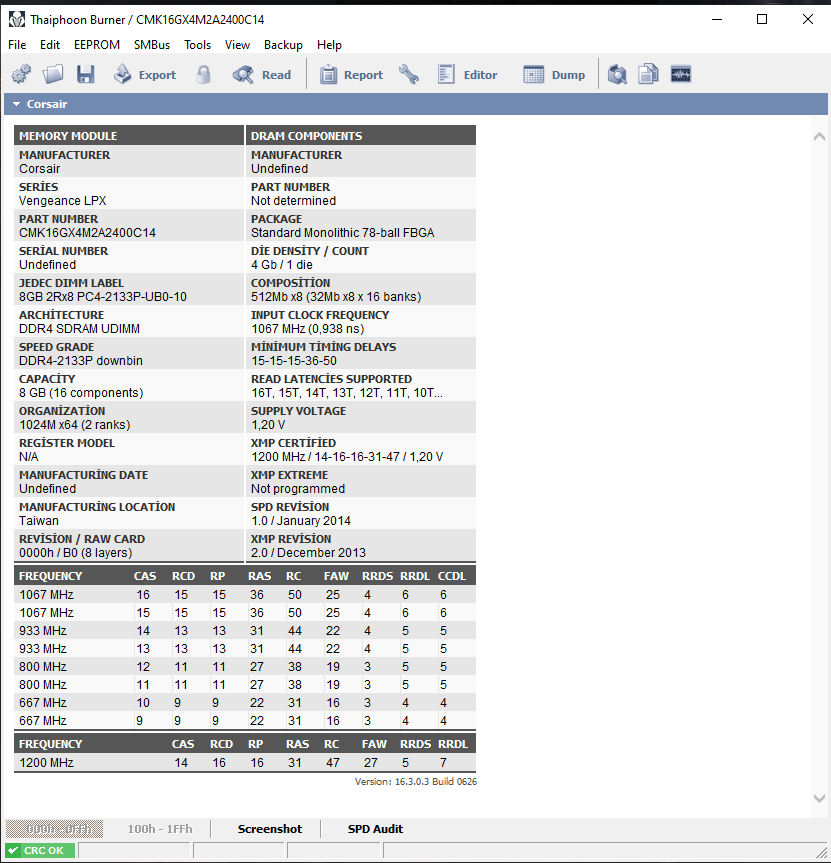The image size is (831, 863).
Task: Click the Supply Voltage 1,20 V value
Action: (268, 425)
